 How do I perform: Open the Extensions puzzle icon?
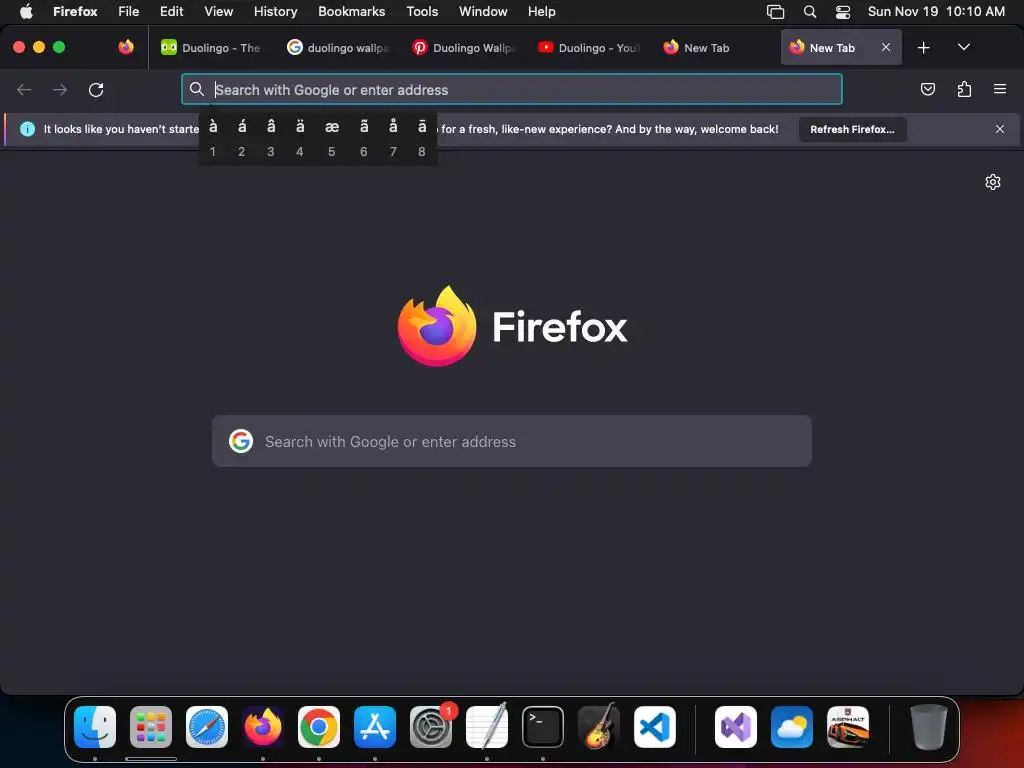pyautogui.click(x=964, y=89)
